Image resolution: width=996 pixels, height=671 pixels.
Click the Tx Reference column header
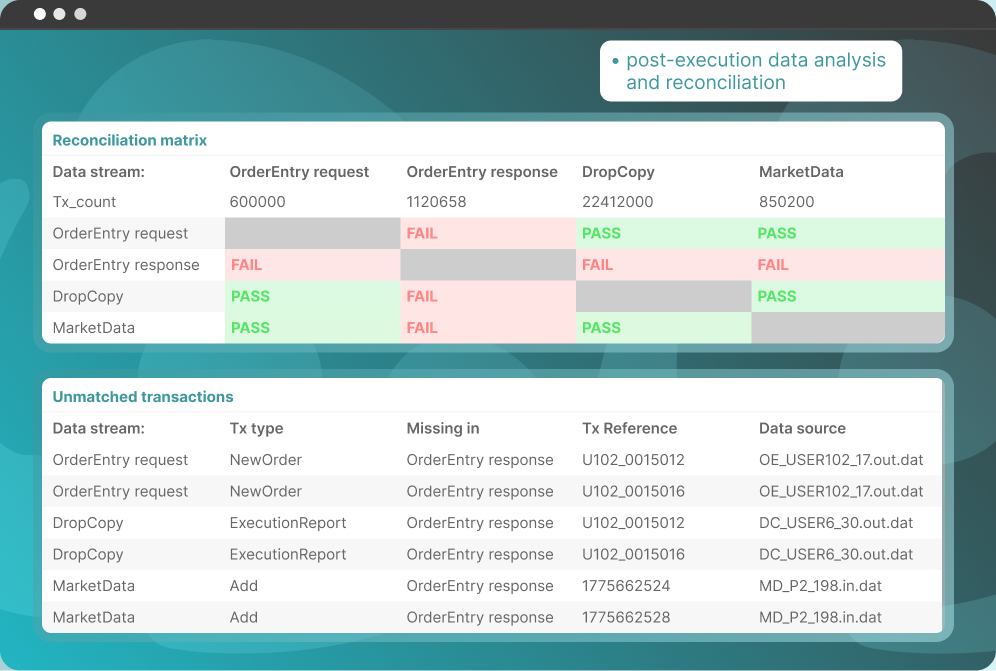(x=630, y=428)
